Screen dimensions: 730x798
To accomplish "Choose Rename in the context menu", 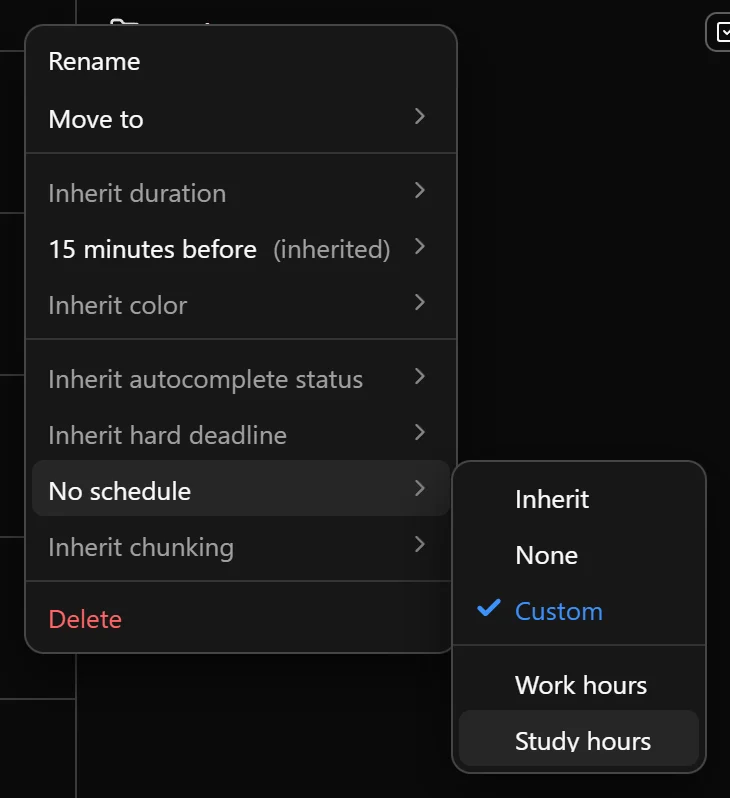I will (240, 62).
